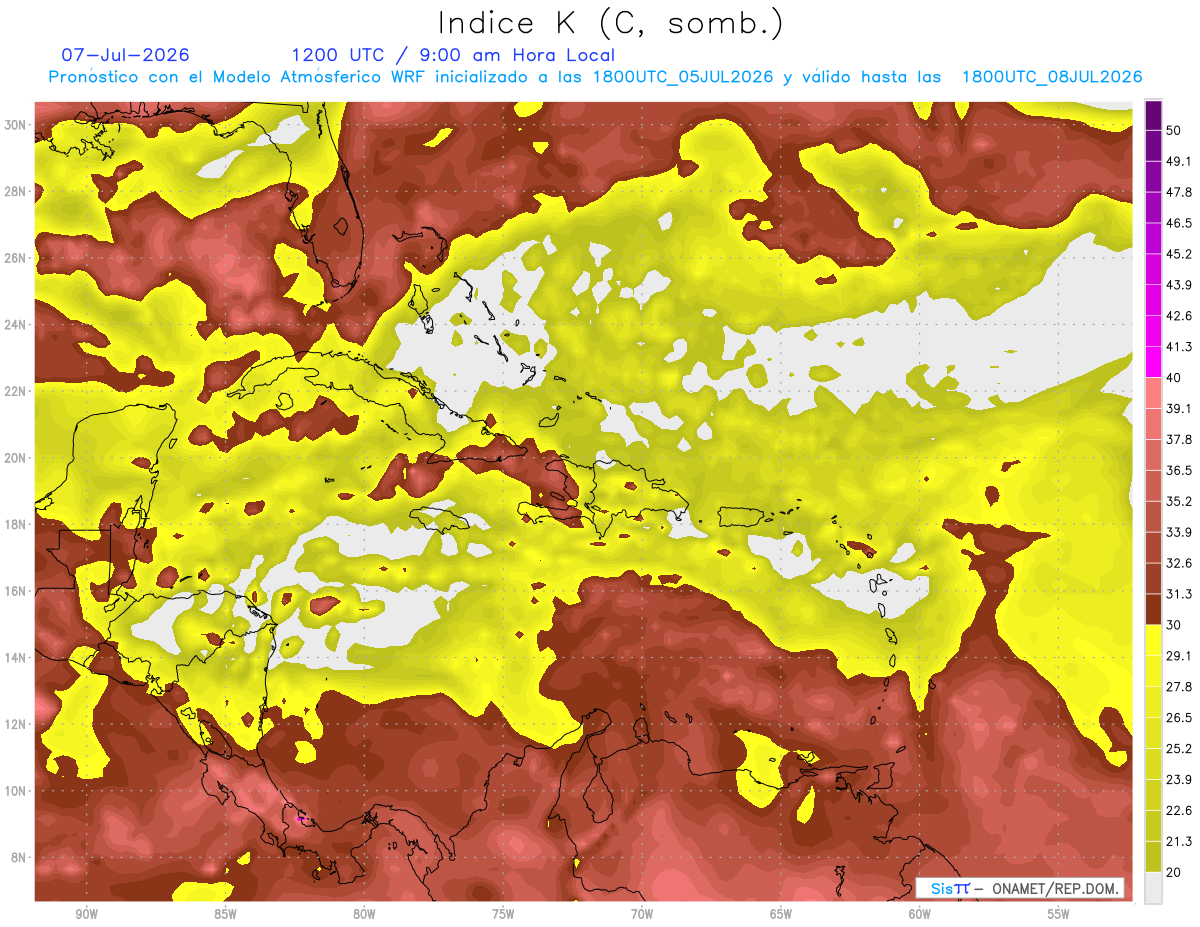The image size is (1200, 927).
Task: Click the colorbar value '49.1'
Action: coord(1179,161)
